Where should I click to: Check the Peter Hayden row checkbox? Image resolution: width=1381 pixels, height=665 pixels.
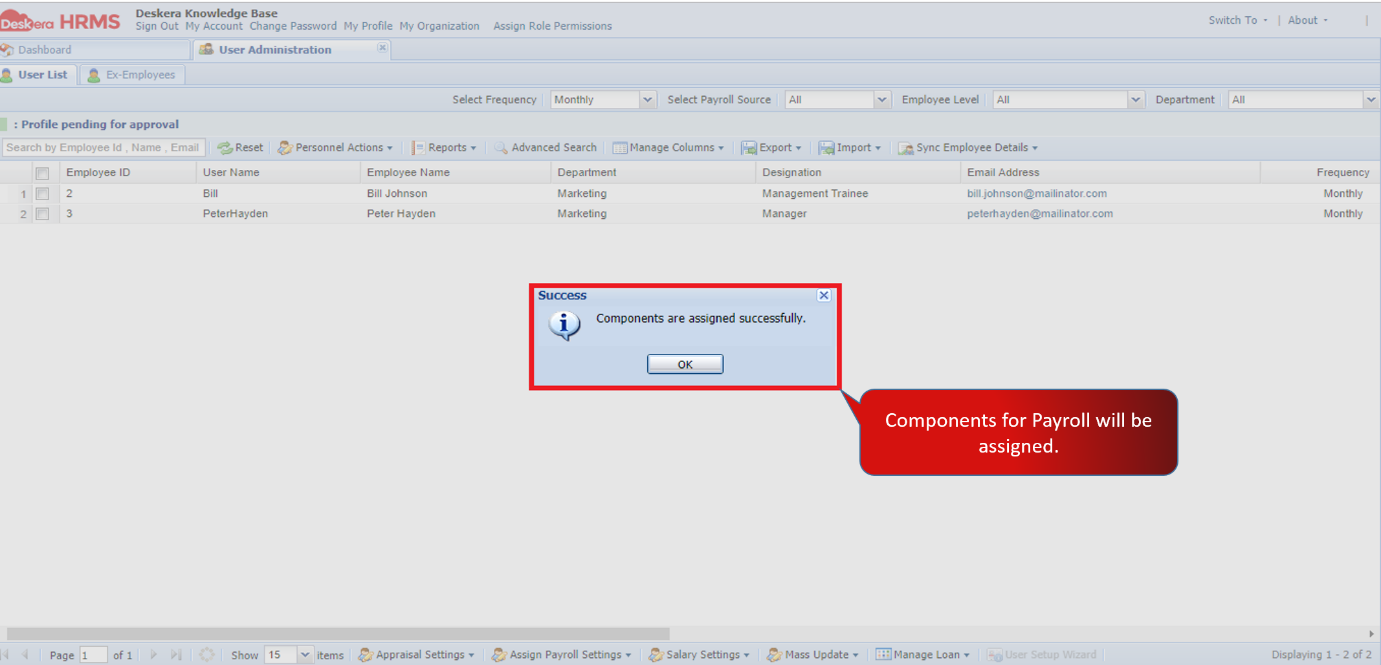42,214
